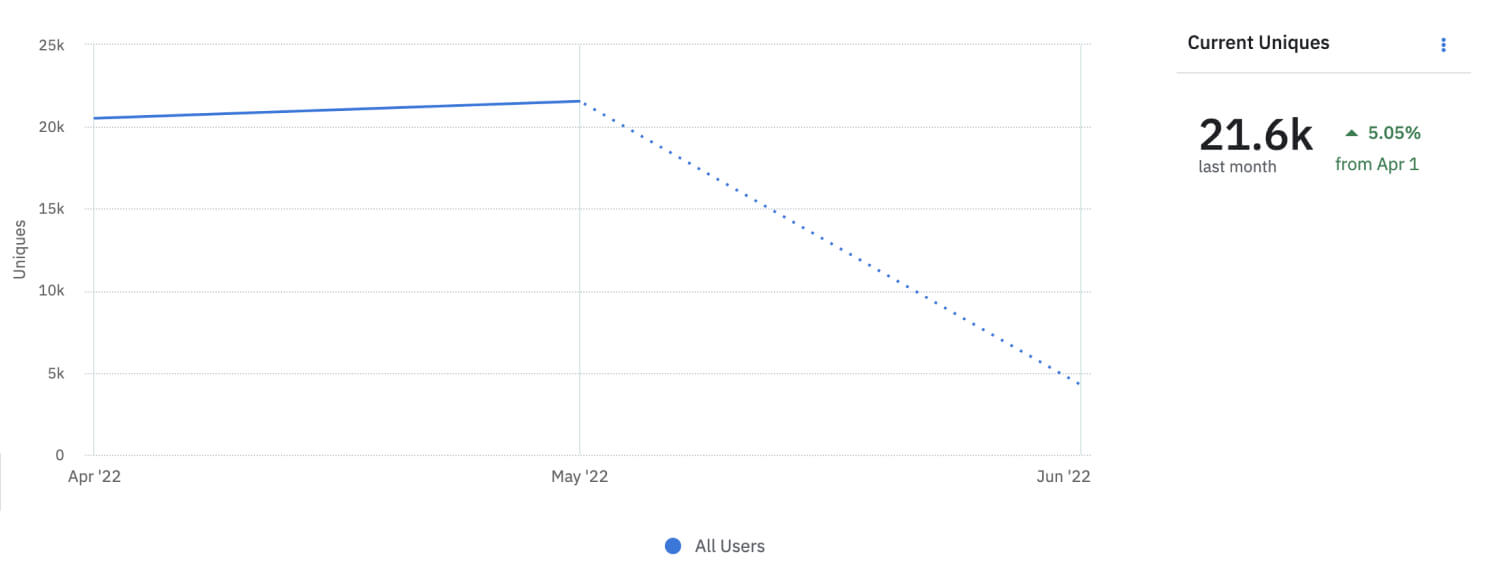
Task: Select the May '22 x-axis label
Action: [579, 477]
